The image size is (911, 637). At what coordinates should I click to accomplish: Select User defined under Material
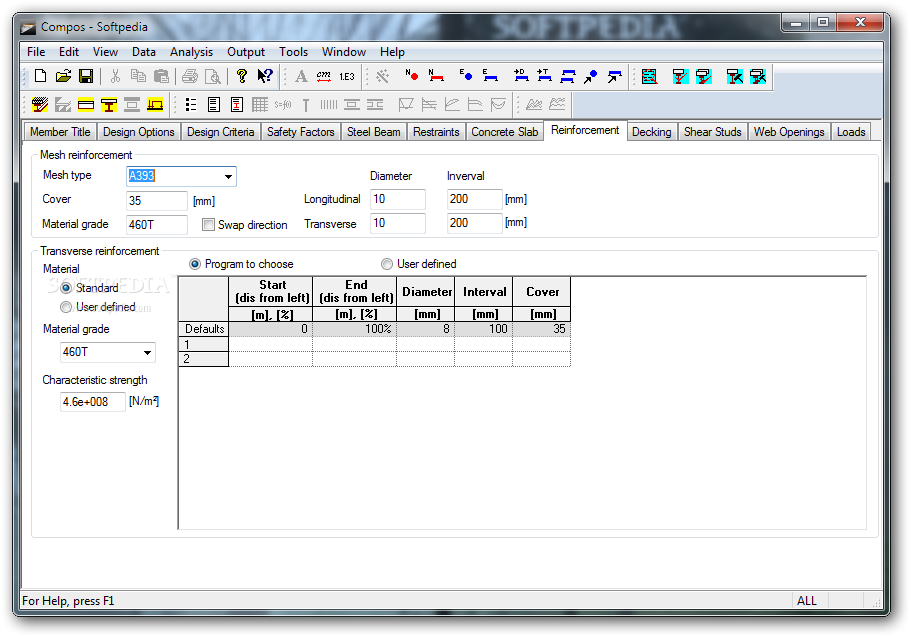pyautogui.click(x=66, y=307)
